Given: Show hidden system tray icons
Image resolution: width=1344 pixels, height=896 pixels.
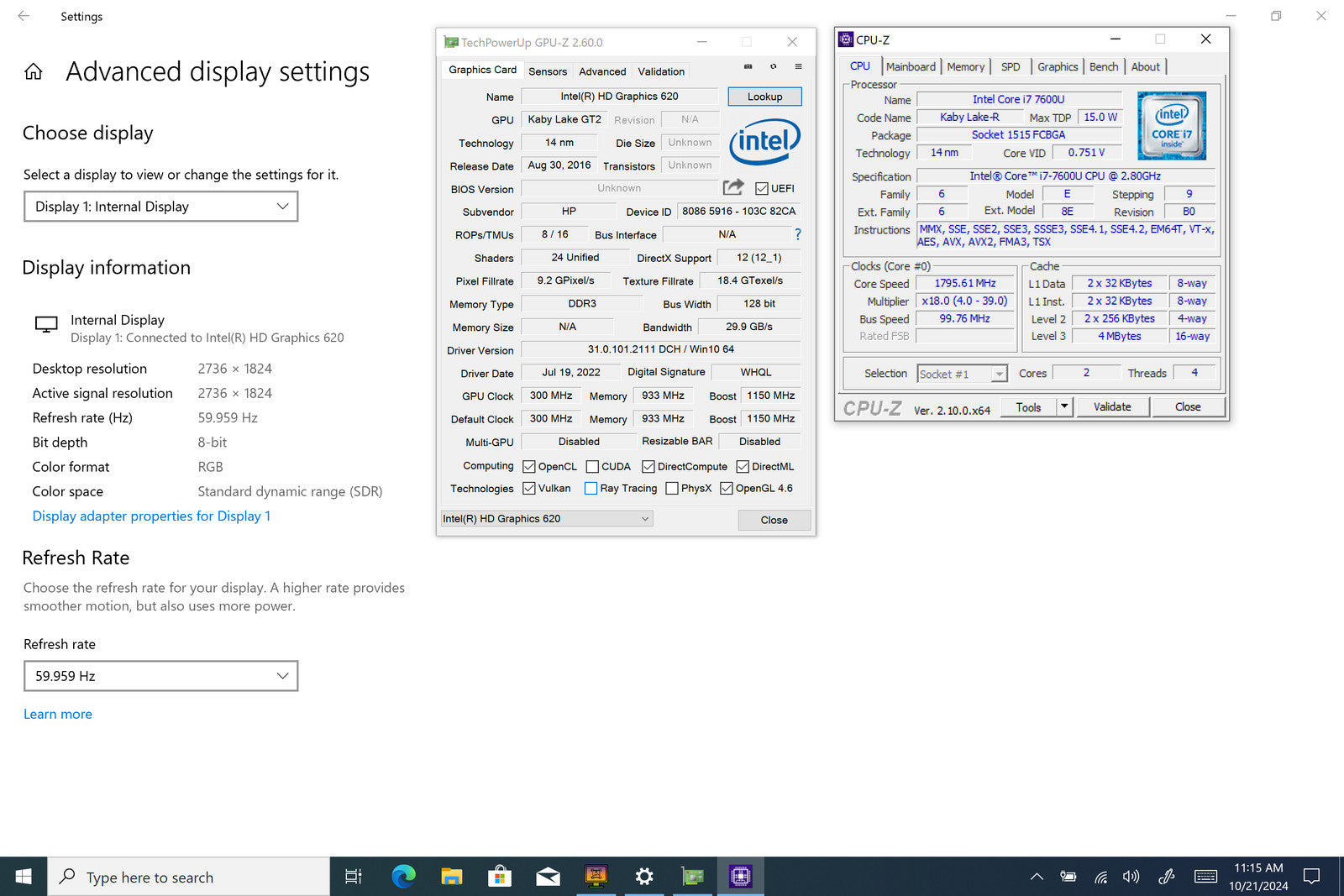Looking at the screenshot, I should pyautogui.click(x=1037, y=877).
